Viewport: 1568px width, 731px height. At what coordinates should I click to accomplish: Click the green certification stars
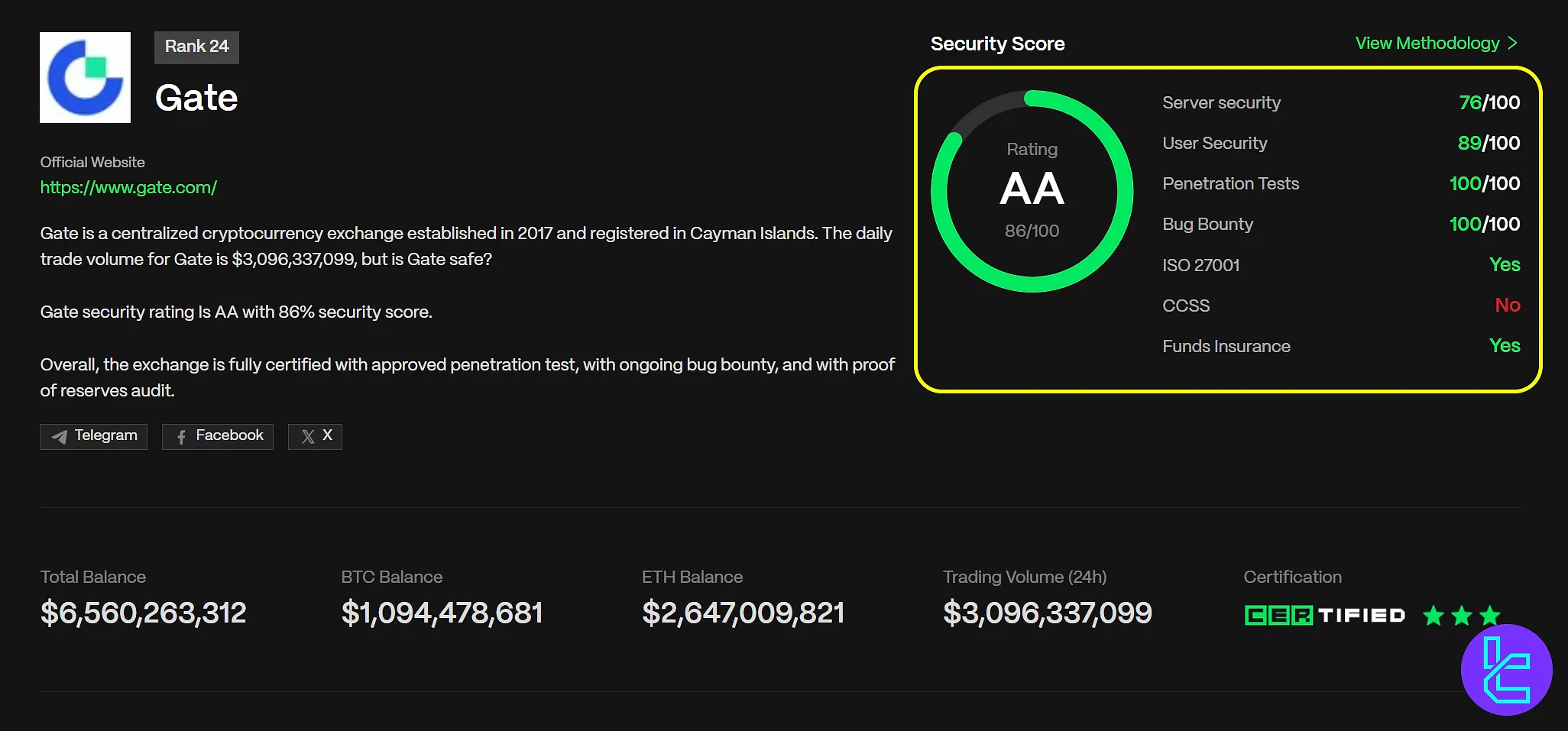(x=1461, y=616)
